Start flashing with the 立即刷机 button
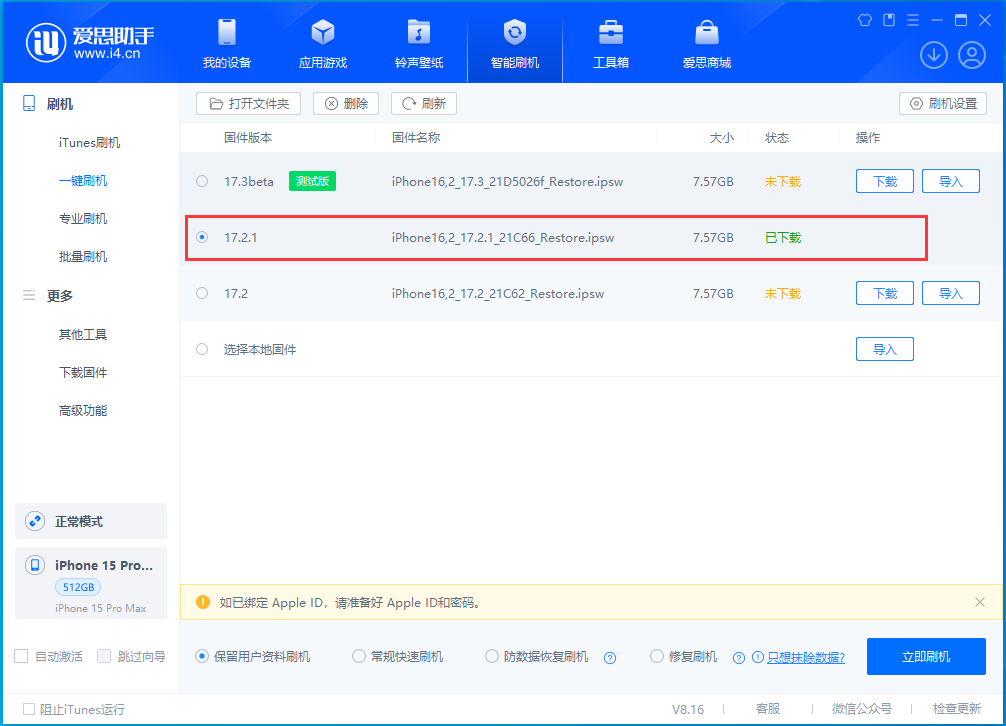Screen dimensions: 1006x726 pos(925,656)
